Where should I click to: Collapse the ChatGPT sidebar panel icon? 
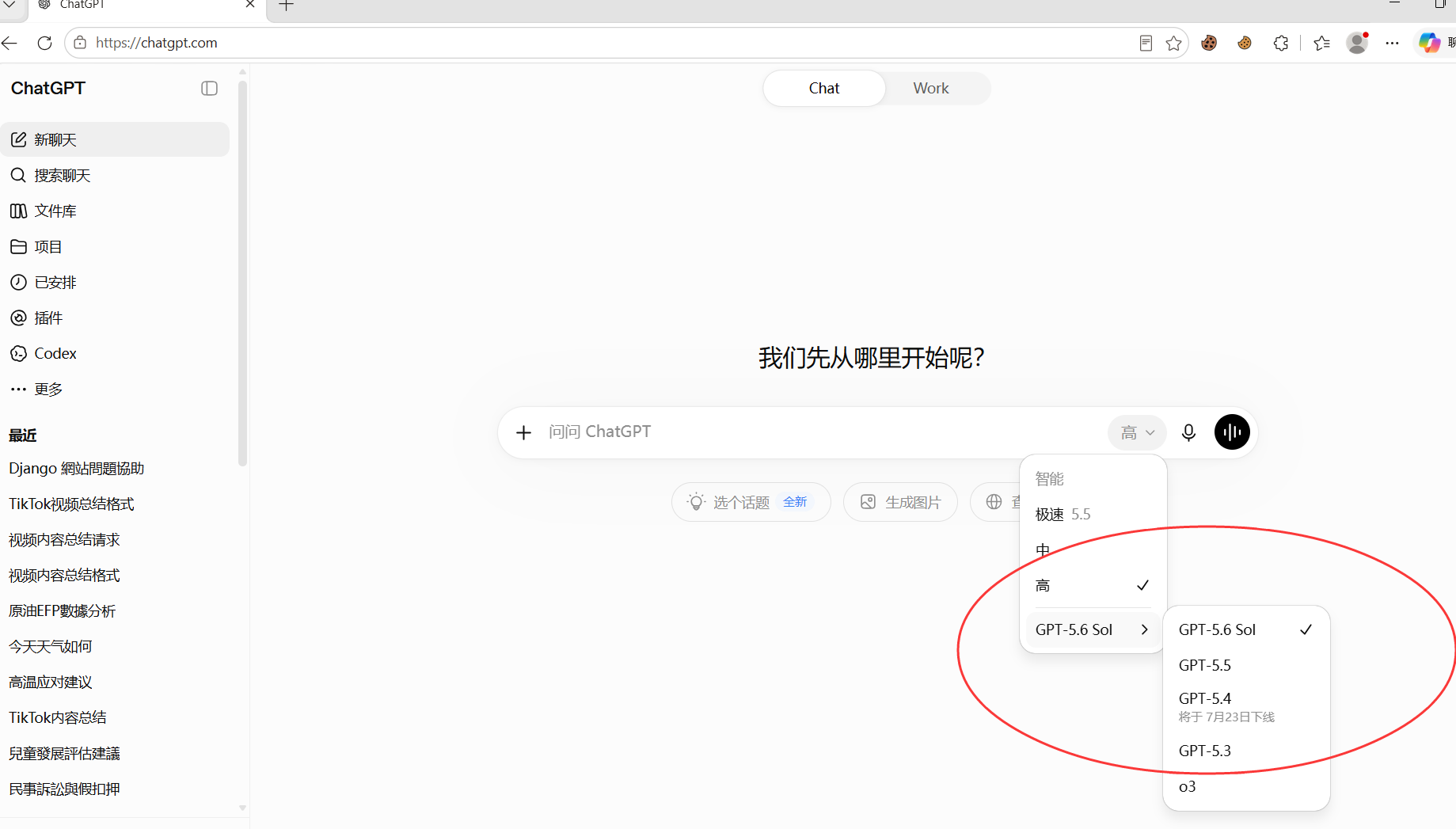209,88
